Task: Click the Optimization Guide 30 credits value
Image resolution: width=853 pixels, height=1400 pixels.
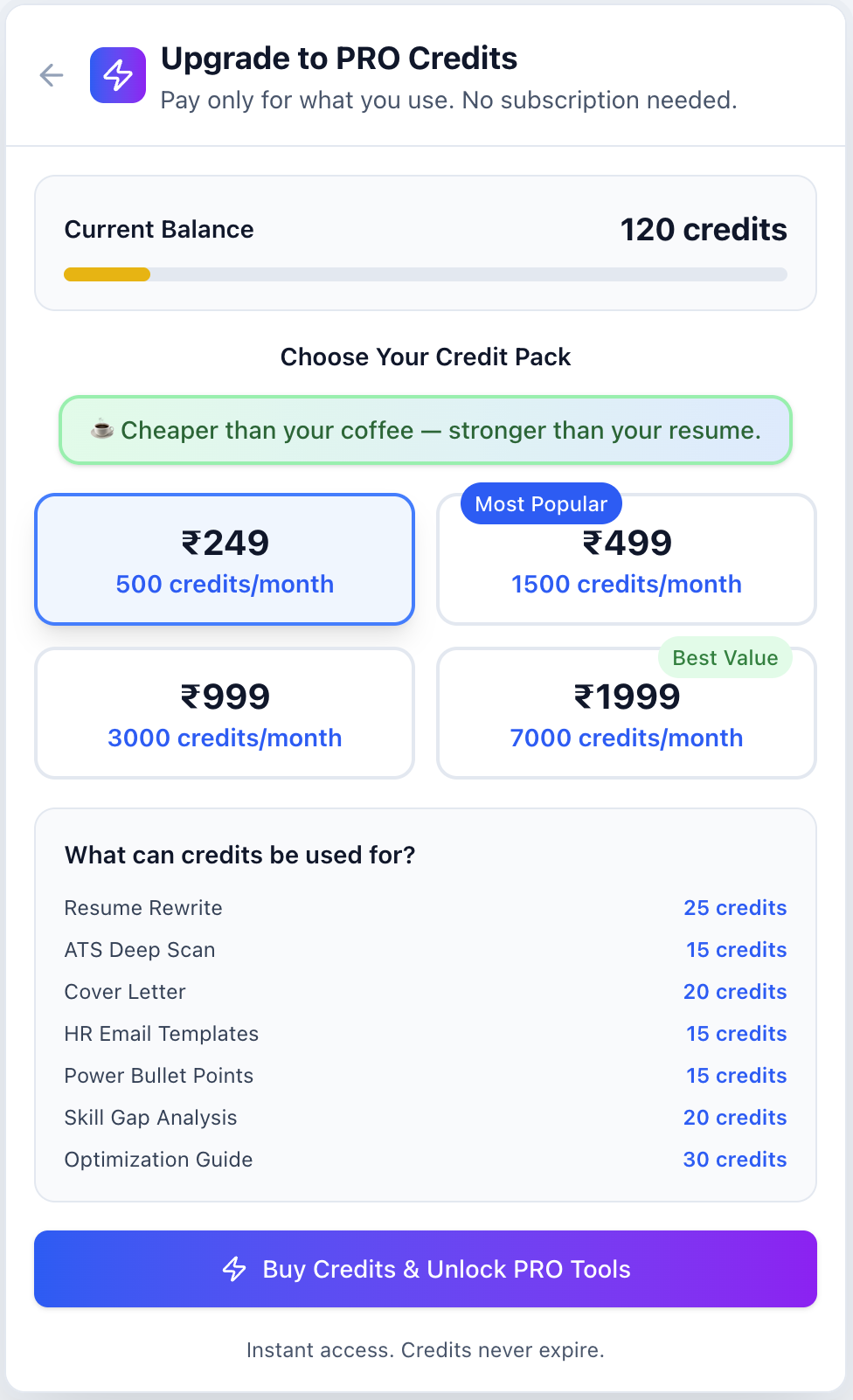Action: 734,1160
